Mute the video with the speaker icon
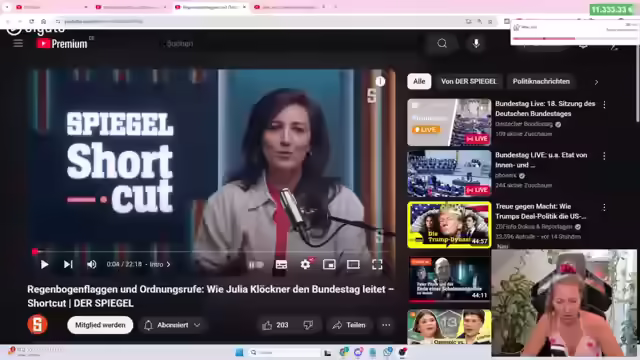 (x=91, y=264)
